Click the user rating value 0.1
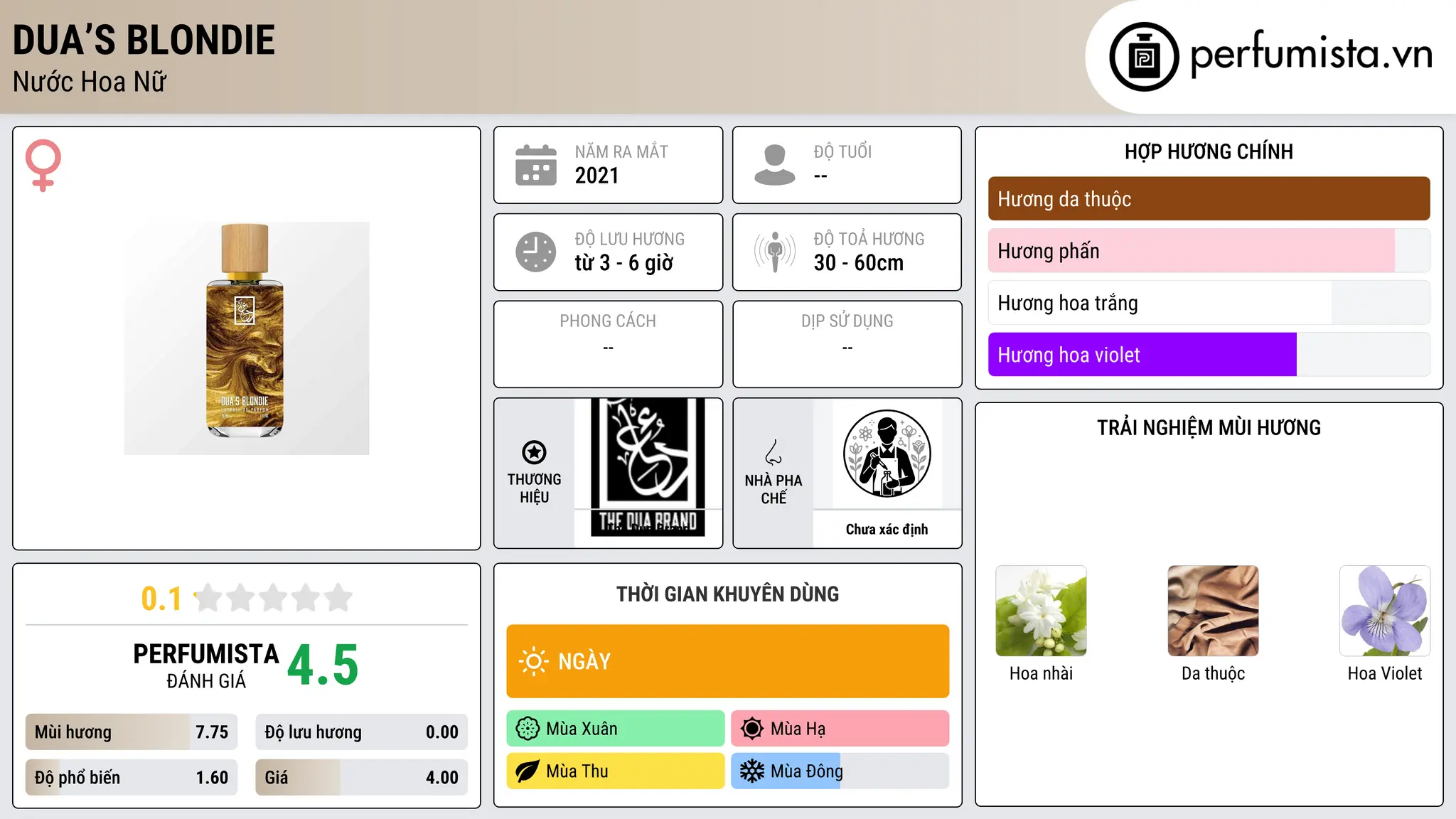Viewport: 1456px width, 819px height. point(161,599)
